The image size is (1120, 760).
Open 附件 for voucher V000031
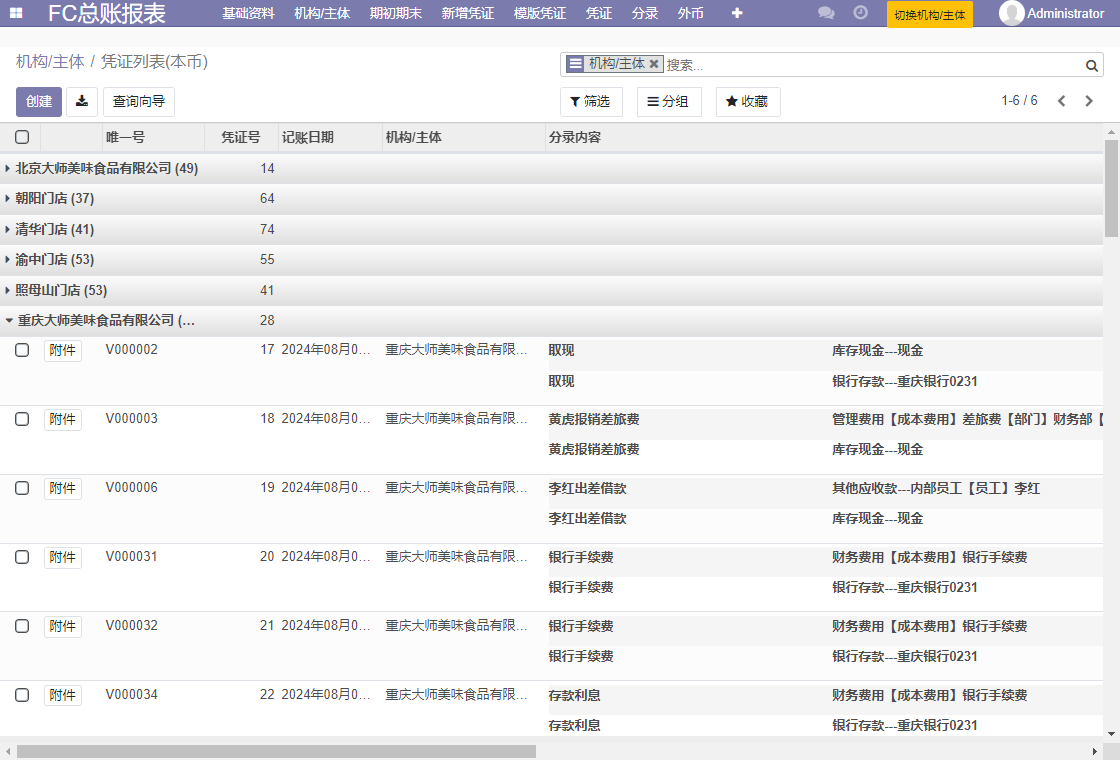point(63,558)
